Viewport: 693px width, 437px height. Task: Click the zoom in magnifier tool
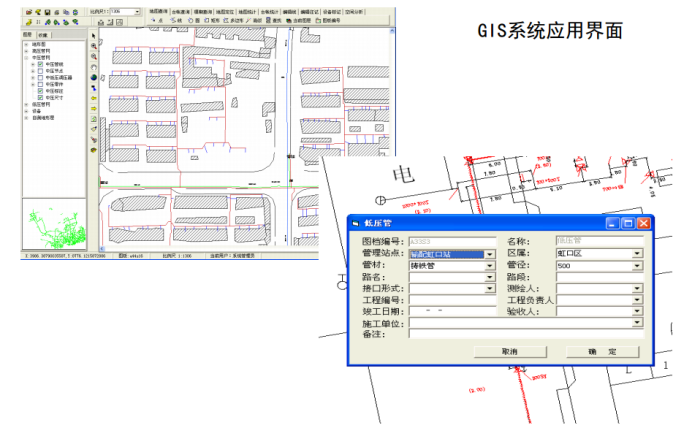[x=93, y=46]
